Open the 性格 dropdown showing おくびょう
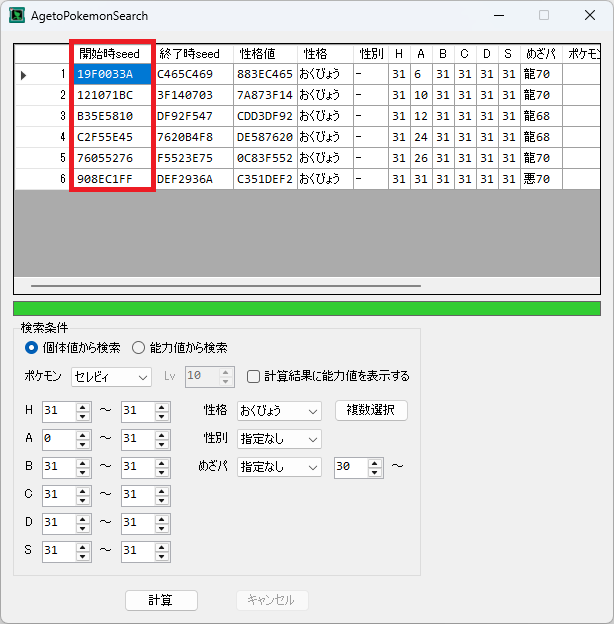 [x=279, y=411]
